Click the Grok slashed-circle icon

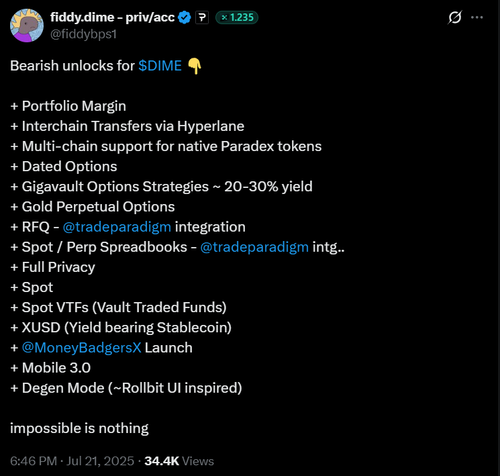(x=455, y=17)
